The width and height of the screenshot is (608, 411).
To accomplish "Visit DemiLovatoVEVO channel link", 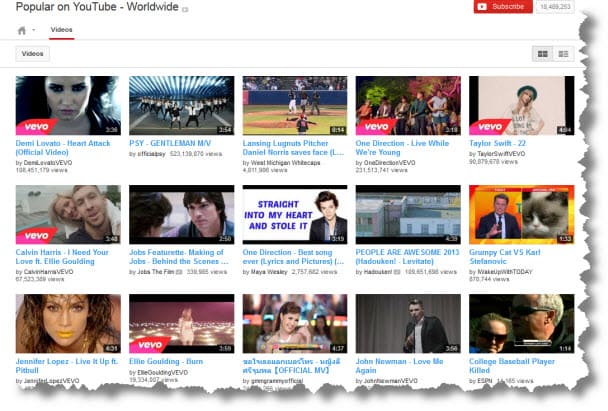I will [48, 163].
